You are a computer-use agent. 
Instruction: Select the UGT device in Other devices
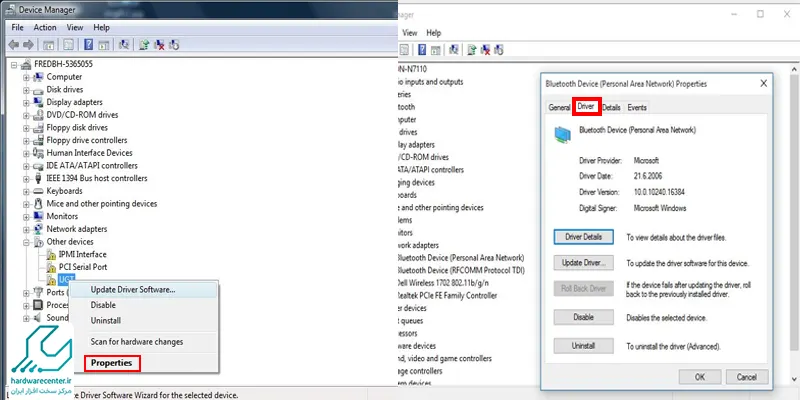pyautogui.click(x=66, y=279)
